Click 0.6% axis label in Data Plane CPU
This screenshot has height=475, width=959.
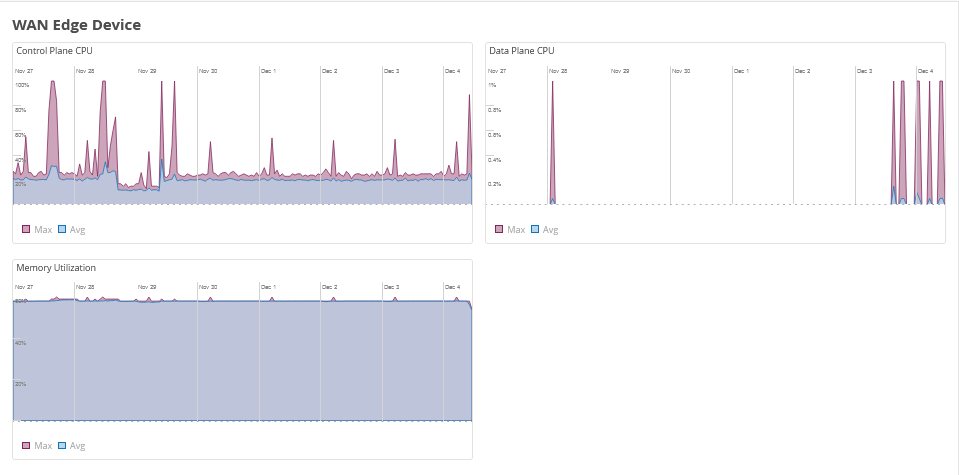[495, 134]
